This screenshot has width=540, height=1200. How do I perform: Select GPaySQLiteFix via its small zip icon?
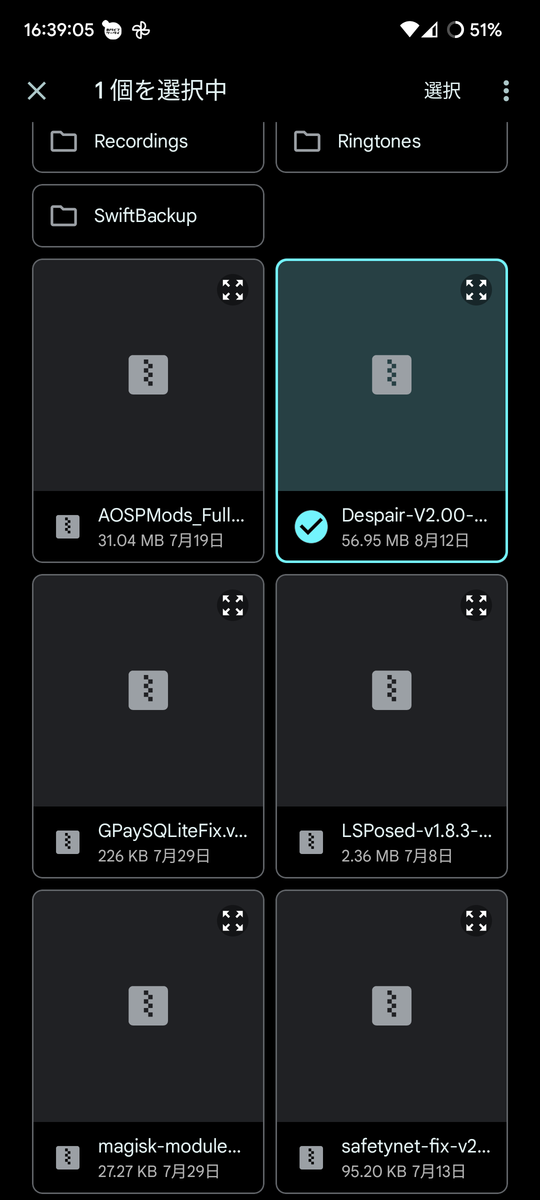68,842
